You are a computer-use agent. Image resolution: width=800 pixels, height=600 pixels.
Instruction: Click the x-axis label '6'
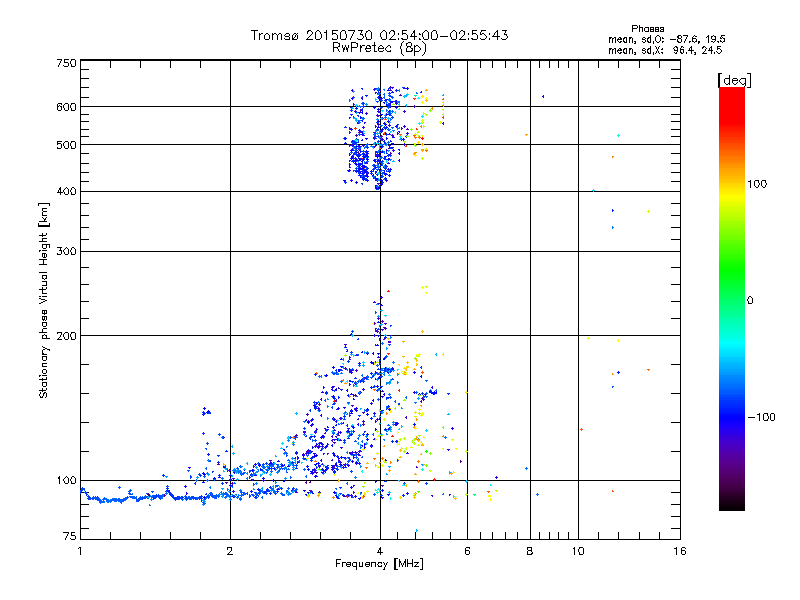point(467,551)
